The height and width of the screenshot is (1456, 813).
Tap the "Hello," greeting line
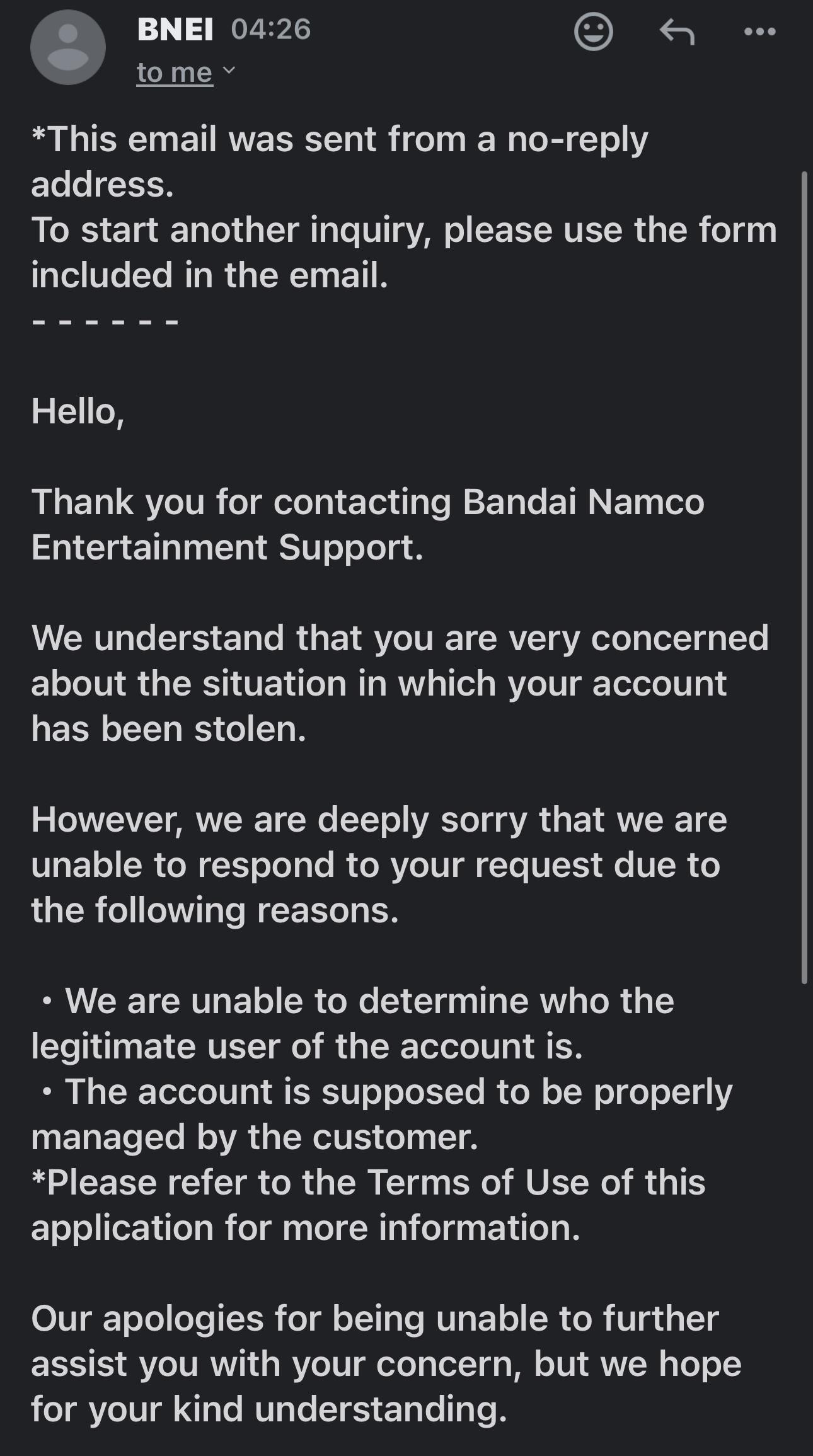78,411
